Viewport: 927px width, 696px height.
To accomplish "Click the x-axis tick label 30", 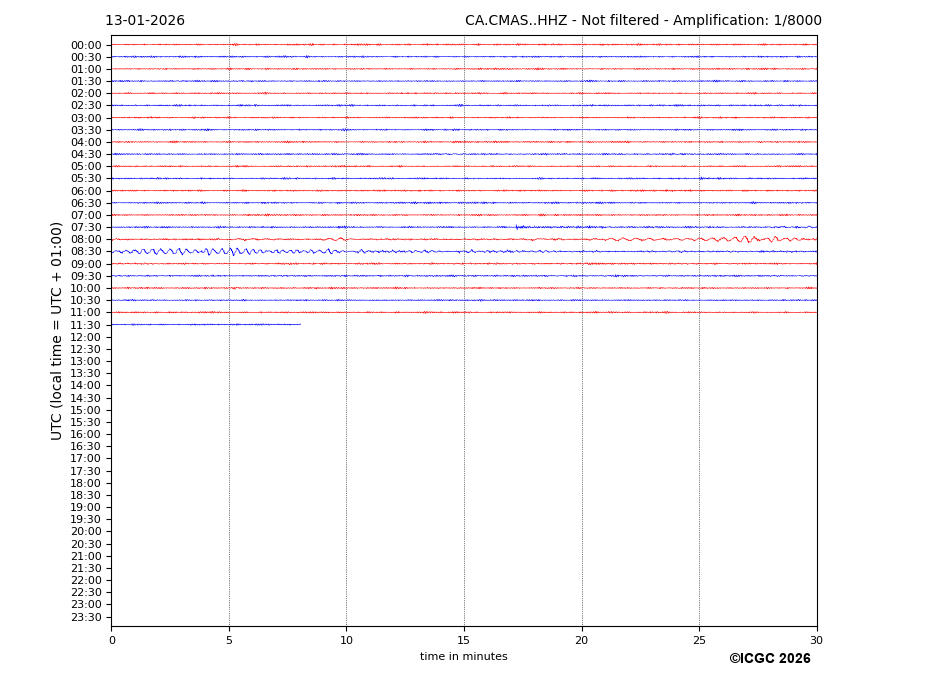I will pos(816,641).
